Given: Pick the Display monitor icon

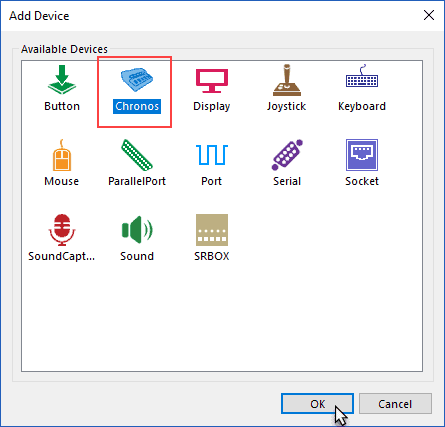Looking at the screenshot, I should pos(212,81).
